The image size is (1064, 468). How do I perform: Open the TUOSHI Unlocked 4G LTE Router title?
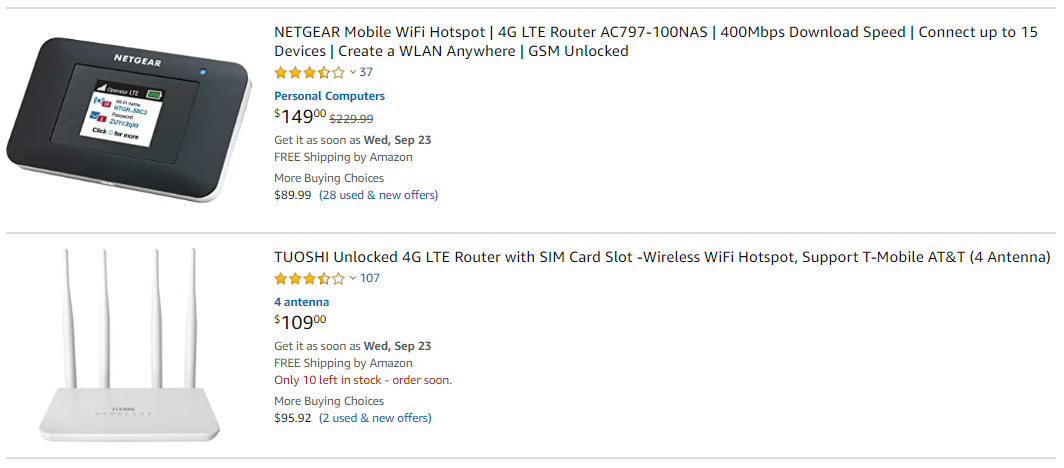point(662,258)
